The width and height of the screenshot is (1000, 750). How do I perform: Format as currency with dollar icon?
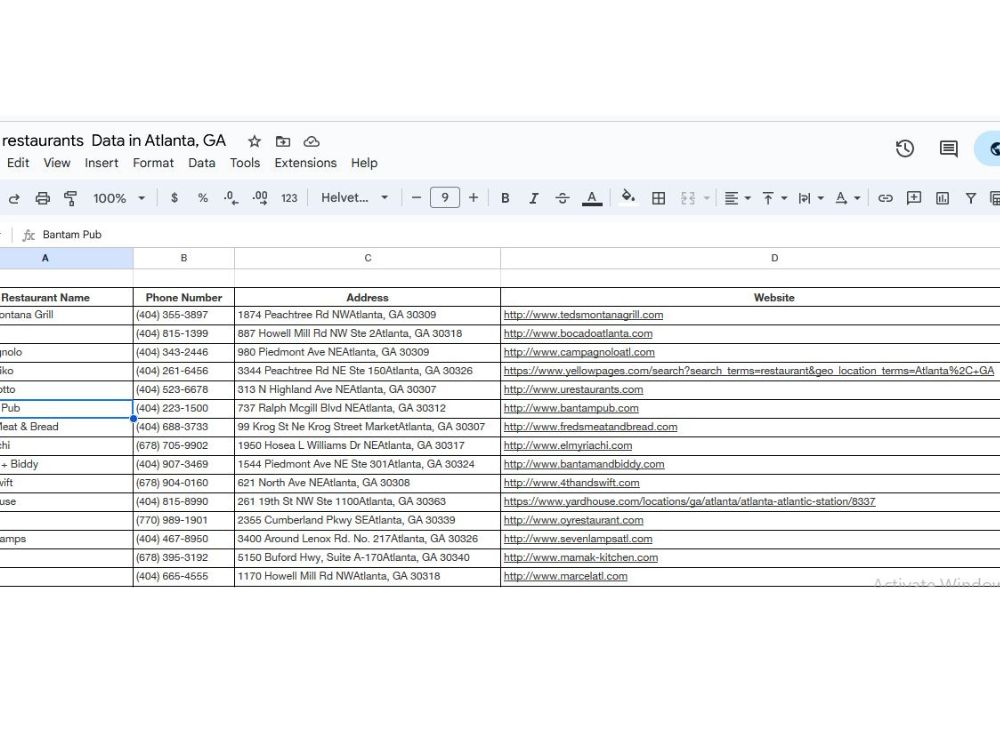(174, 198)
